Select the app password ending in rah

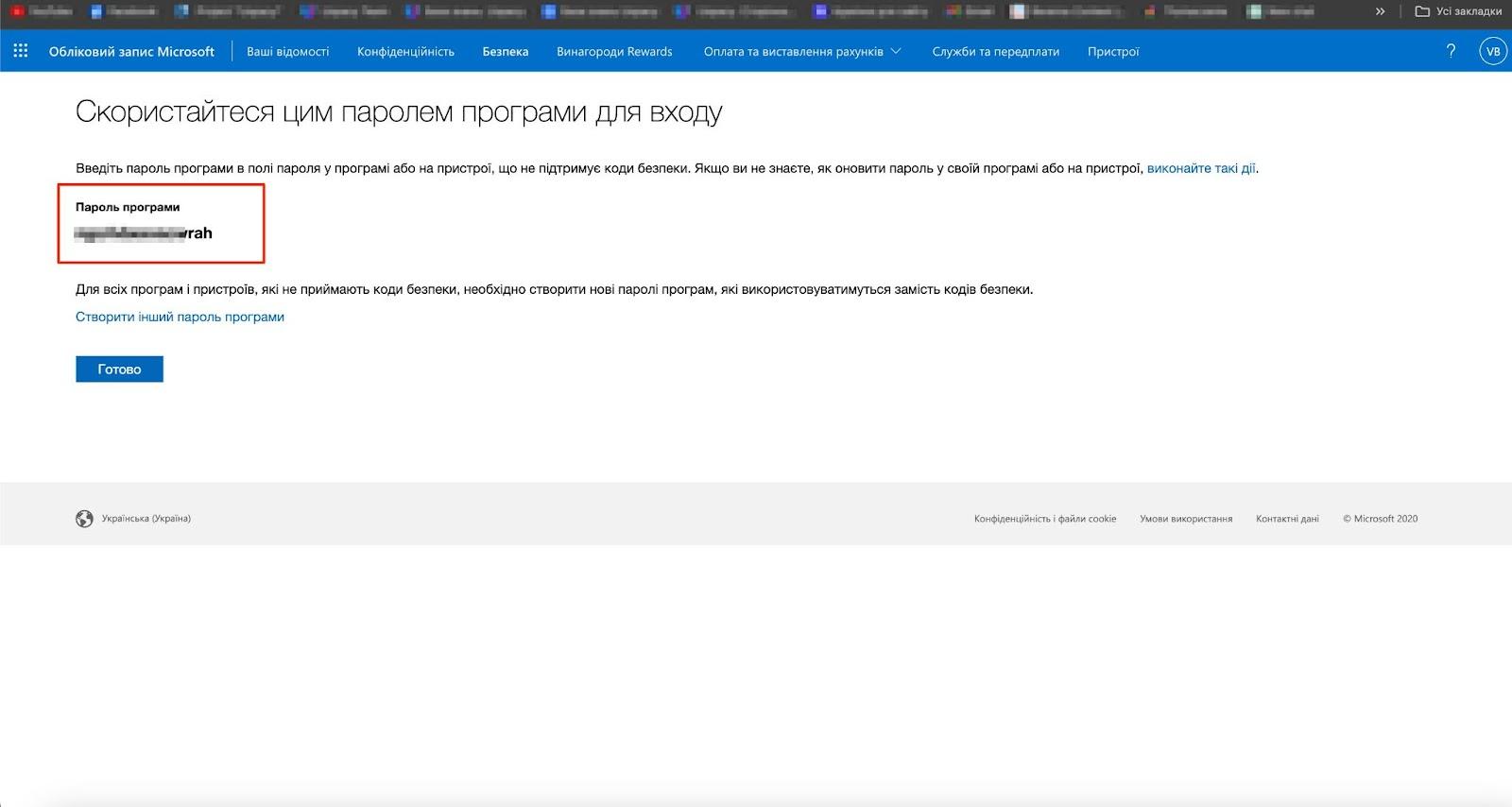click(x=144, y=233)
